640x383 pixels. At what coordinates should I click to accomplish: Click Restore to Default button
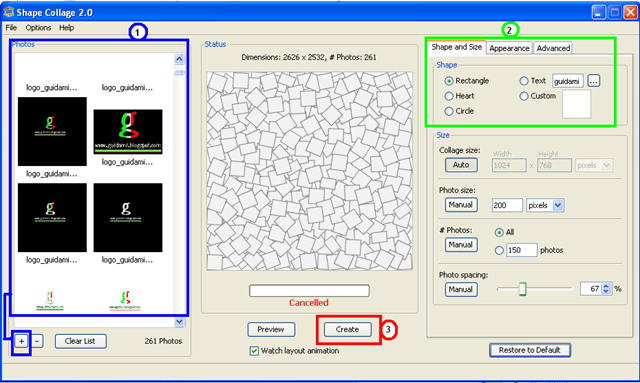click(x=529, y=350)
